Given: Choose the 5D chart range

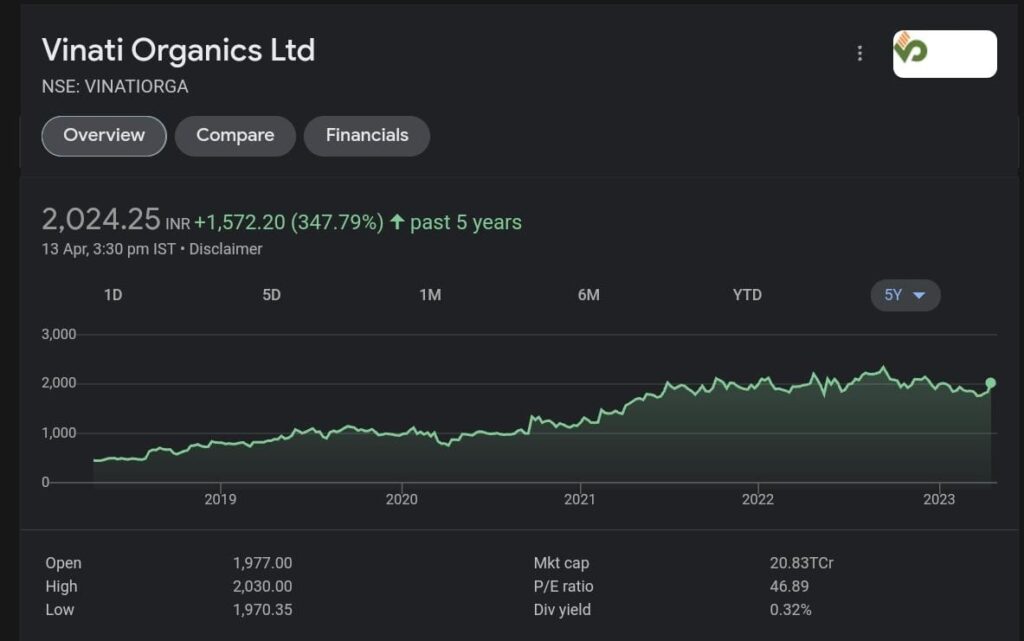Looking at the screenshot, I should 271,295.
